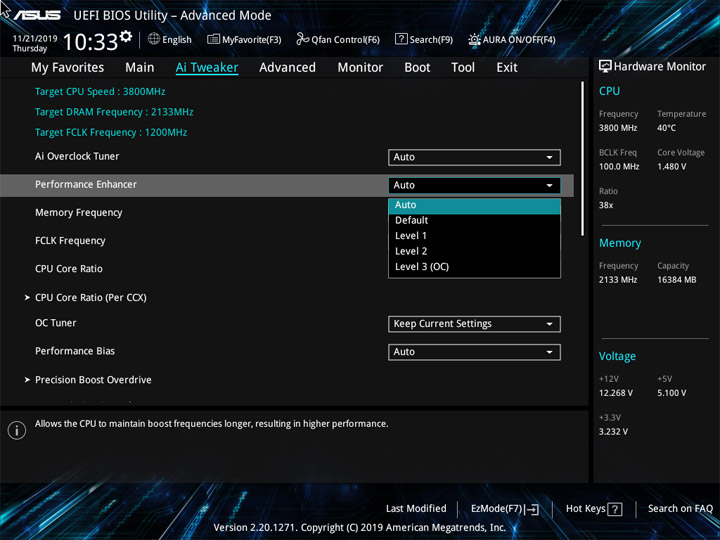Click +12V voltage value 12.268 V
This screenshot has width=720, height=540.
coord(616,393)
